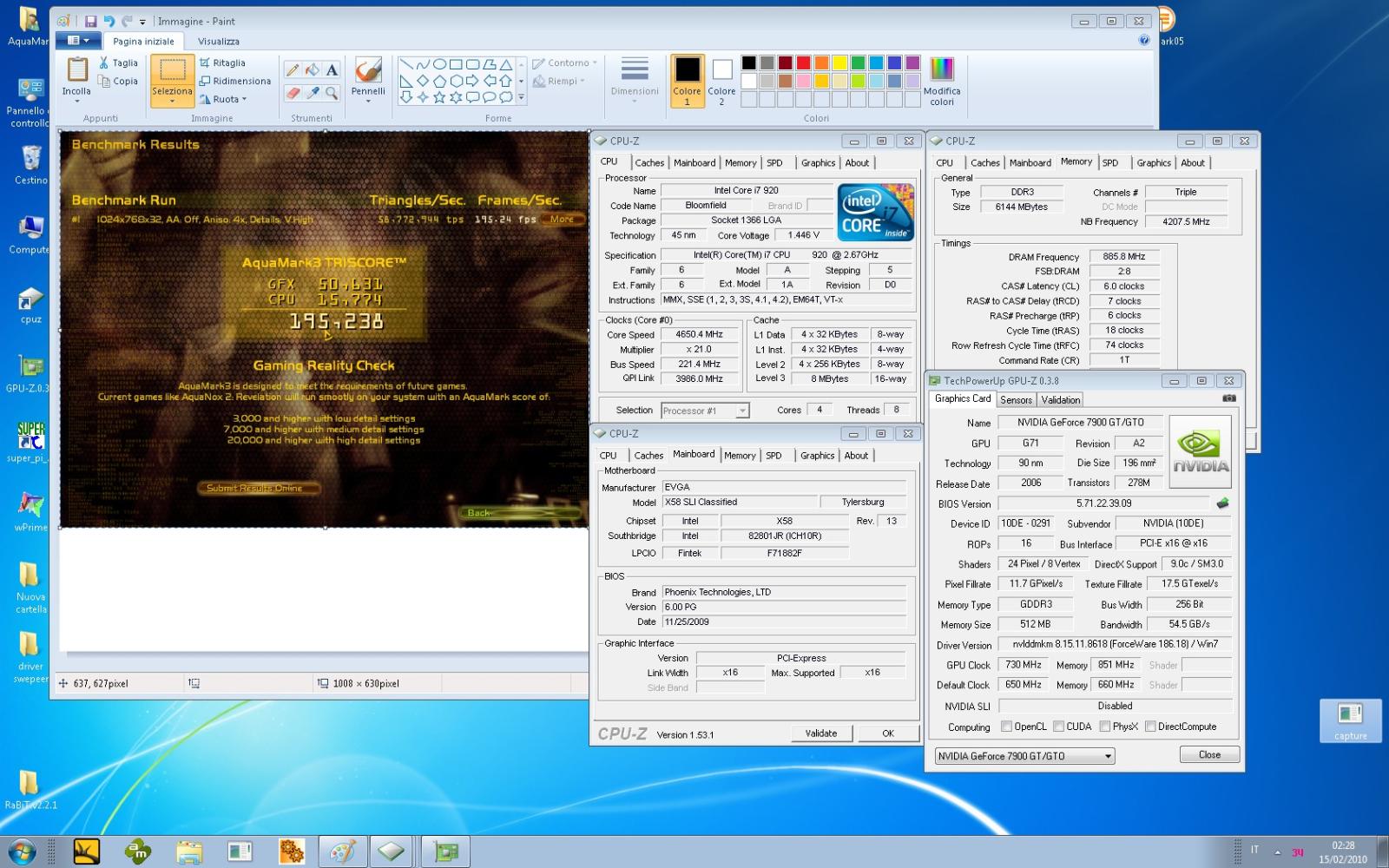Screen dimensions: 1389x868
Task: Toggle the DirectCompute checkbox in GPU-Z
Action: pyautogui.click(x=1150, y=727)
